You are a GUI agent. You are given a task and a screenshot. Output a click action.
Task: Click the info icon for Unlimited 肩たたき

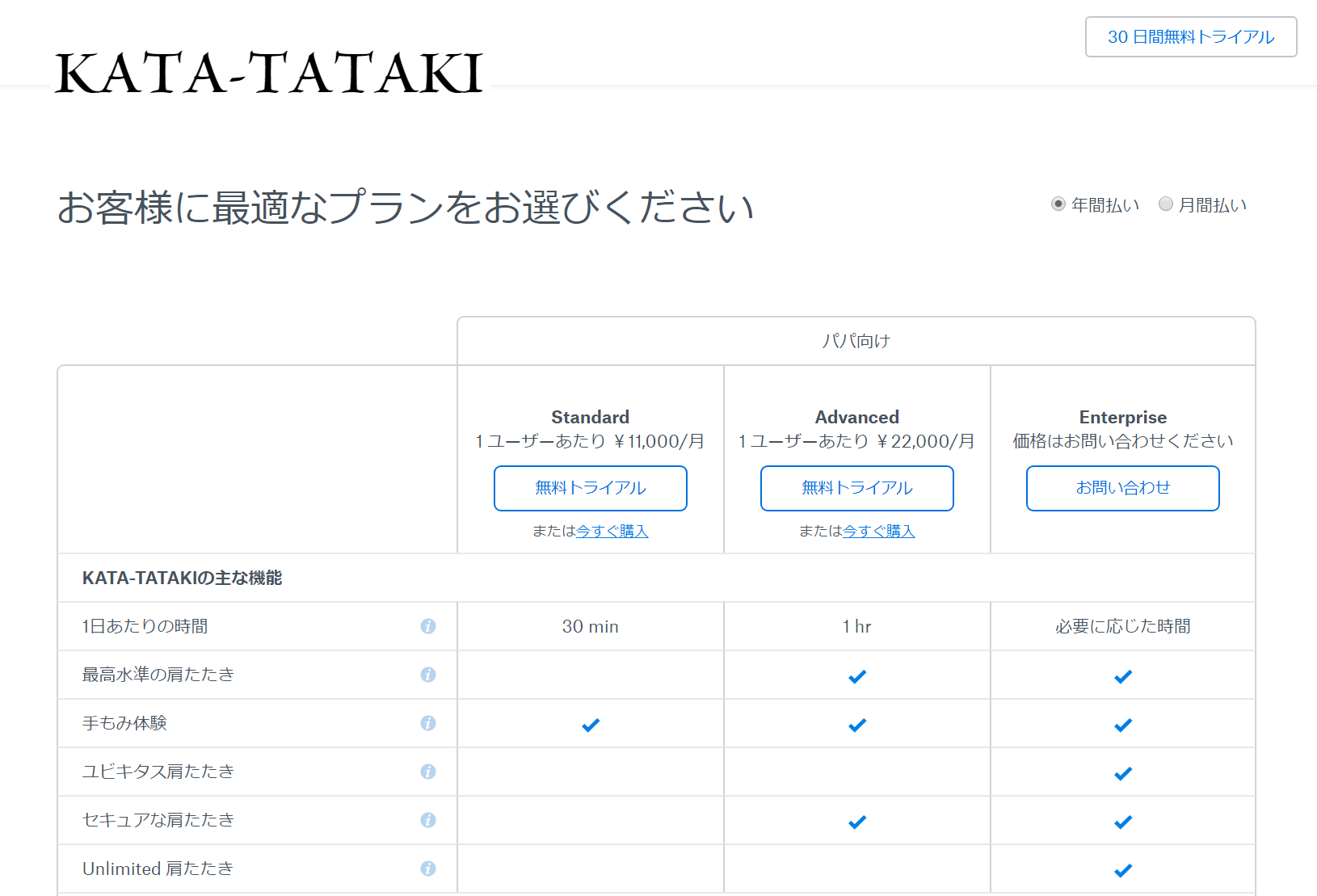[428, 869]
